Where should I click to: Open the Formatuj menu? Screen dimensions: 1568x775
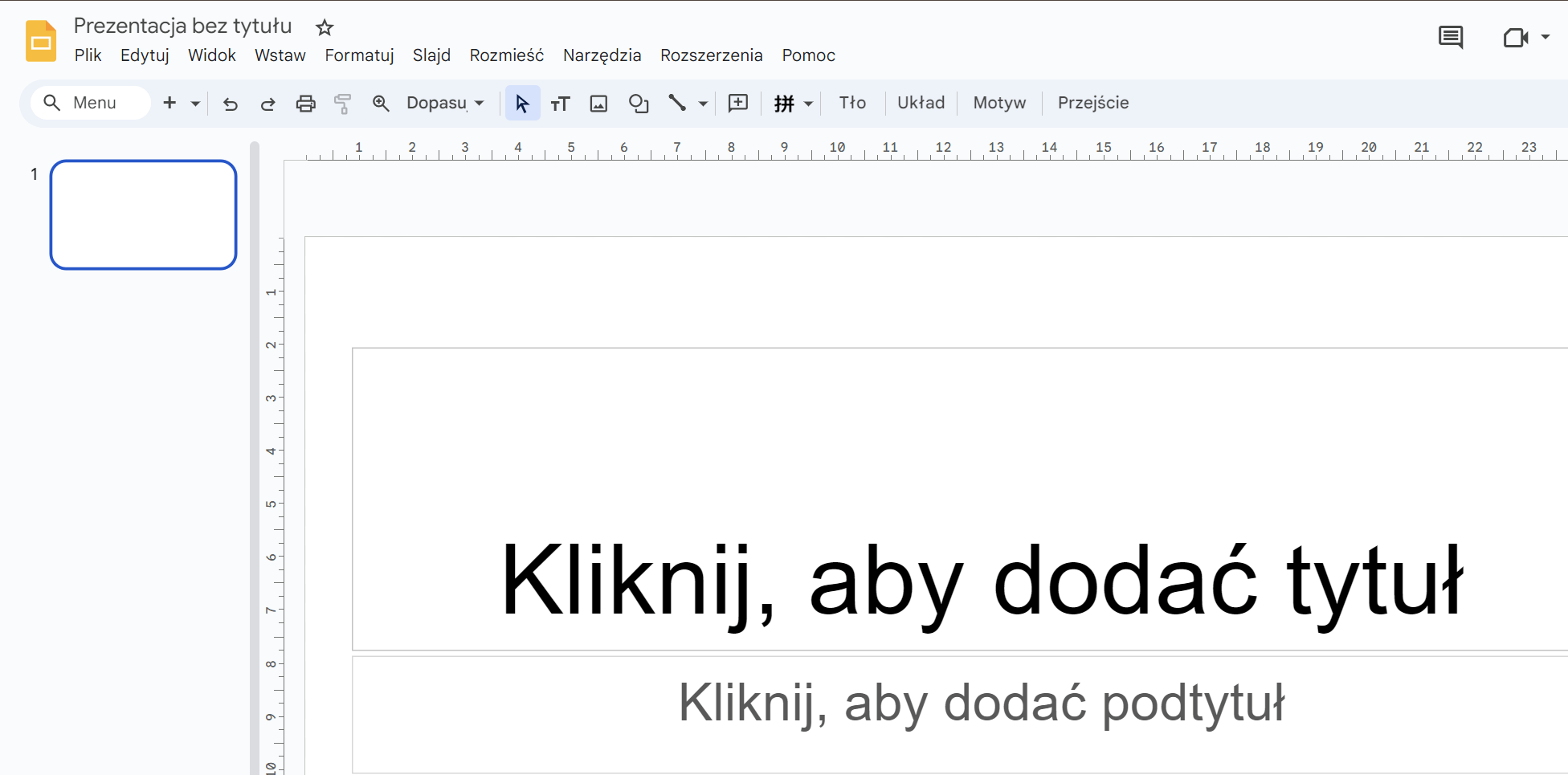(x=359, y=55)
